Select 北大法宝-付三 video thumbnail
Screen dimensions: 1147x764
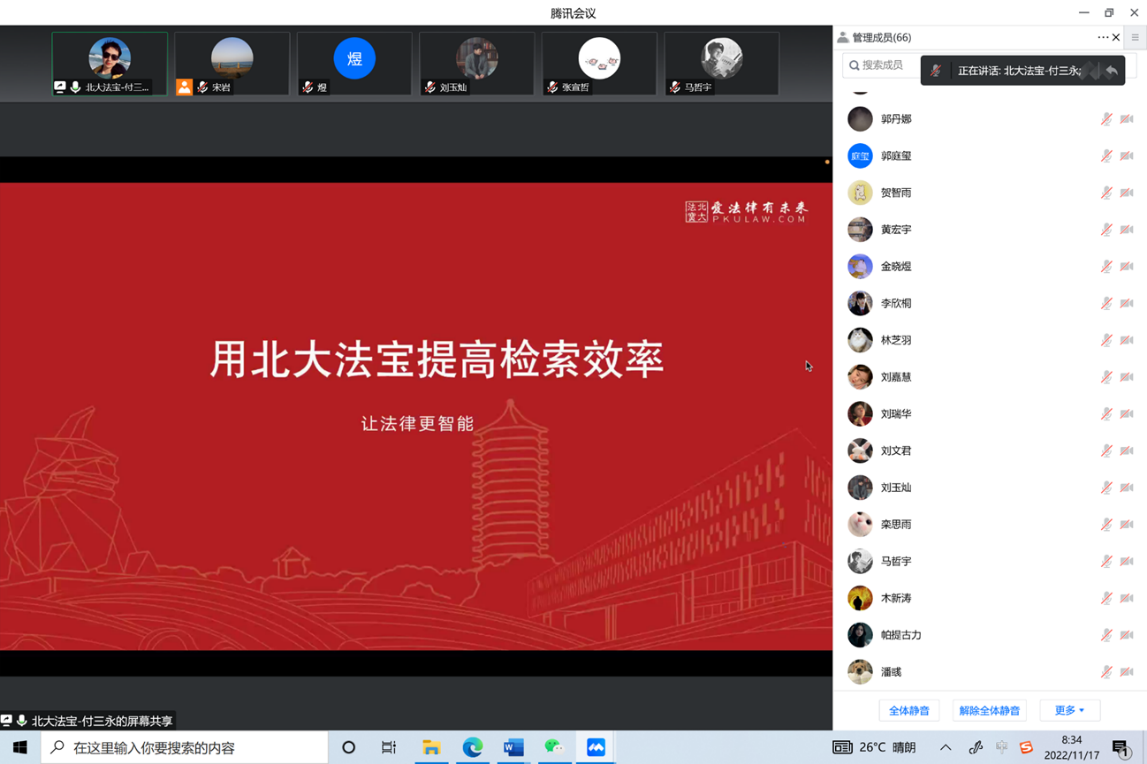click(110, 64)
